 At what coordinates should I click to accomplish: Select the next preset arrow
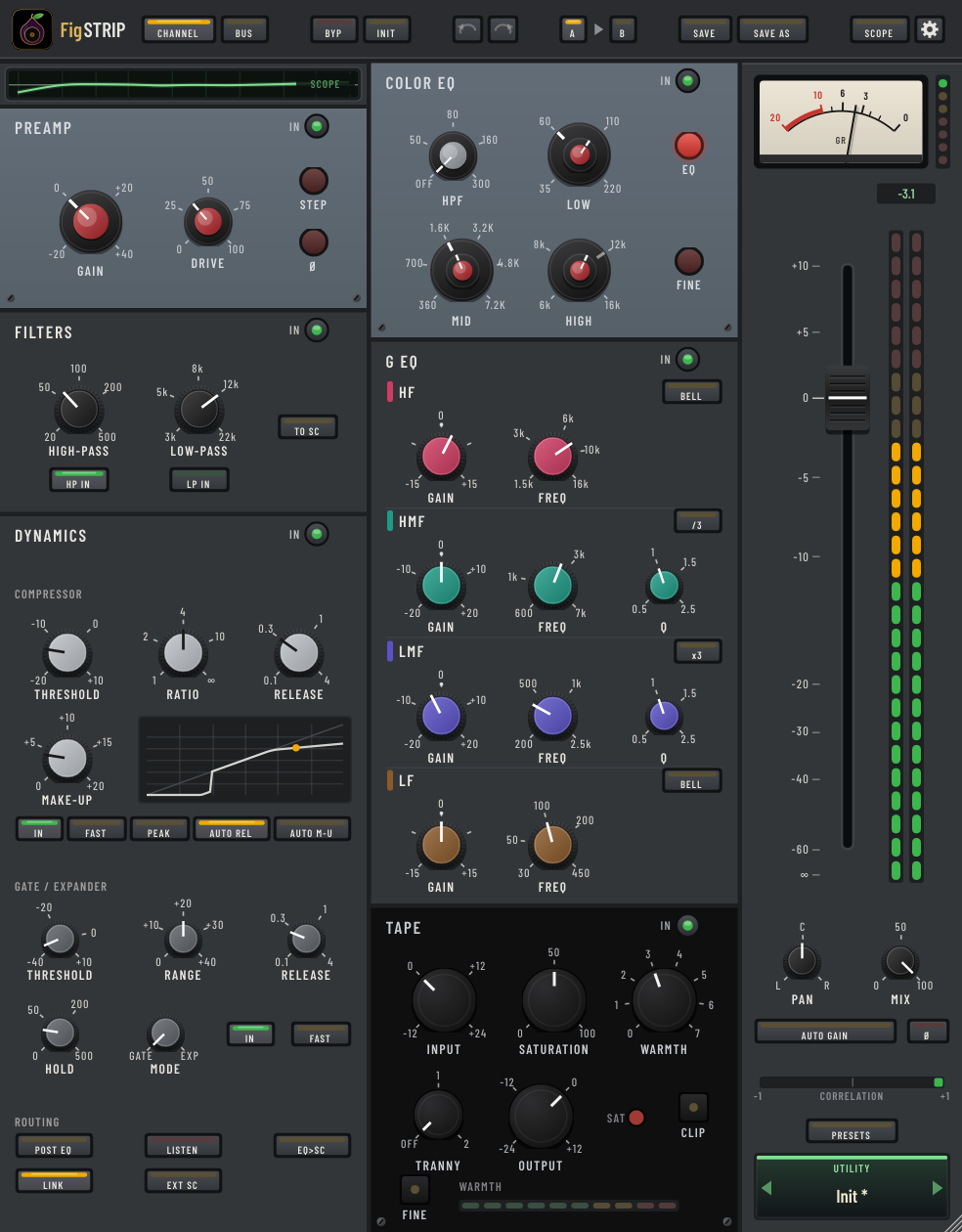(937, 1188)
